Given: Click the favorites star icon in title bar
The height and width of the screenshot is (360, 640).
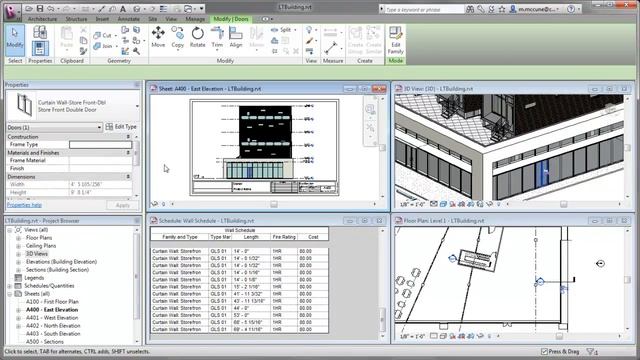Looking at the screenshot, I should (502, 9).
